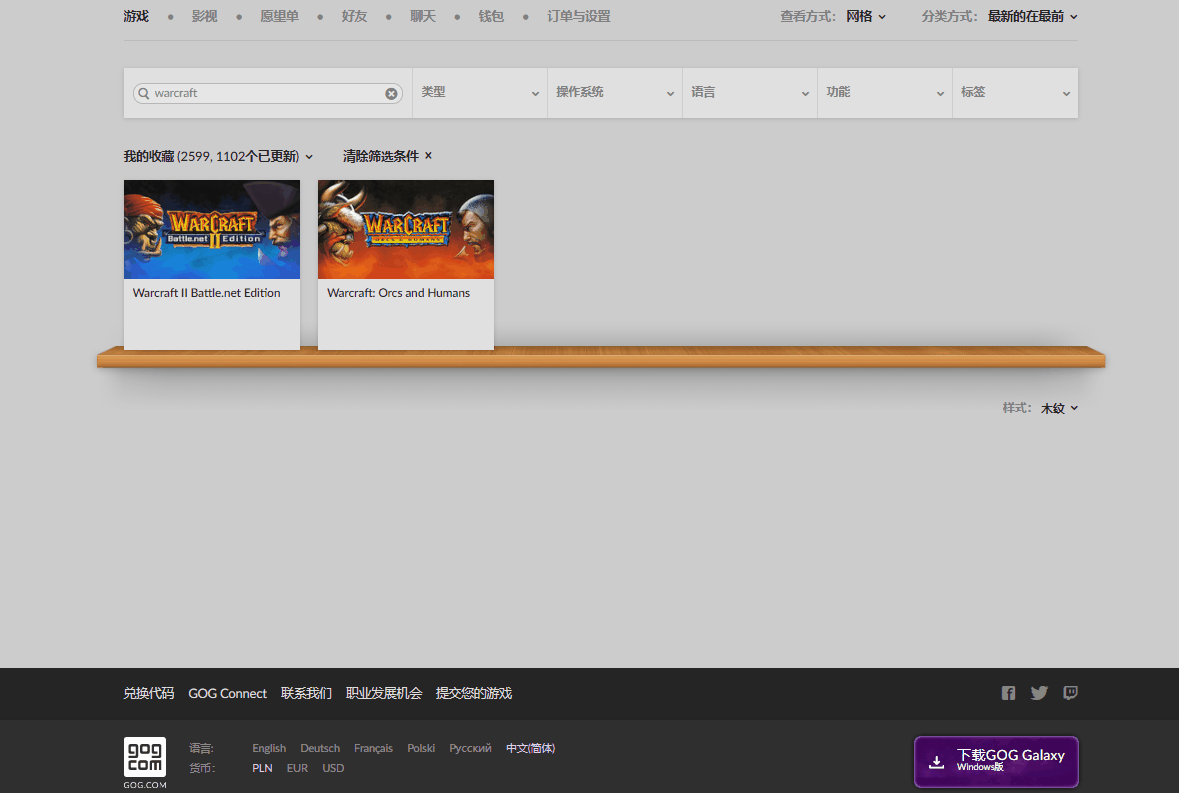Image resolution: width=1179 pixels, height=793 pixels.
Task: Click the search magnifier icon
Action: [x=144, y=93]
